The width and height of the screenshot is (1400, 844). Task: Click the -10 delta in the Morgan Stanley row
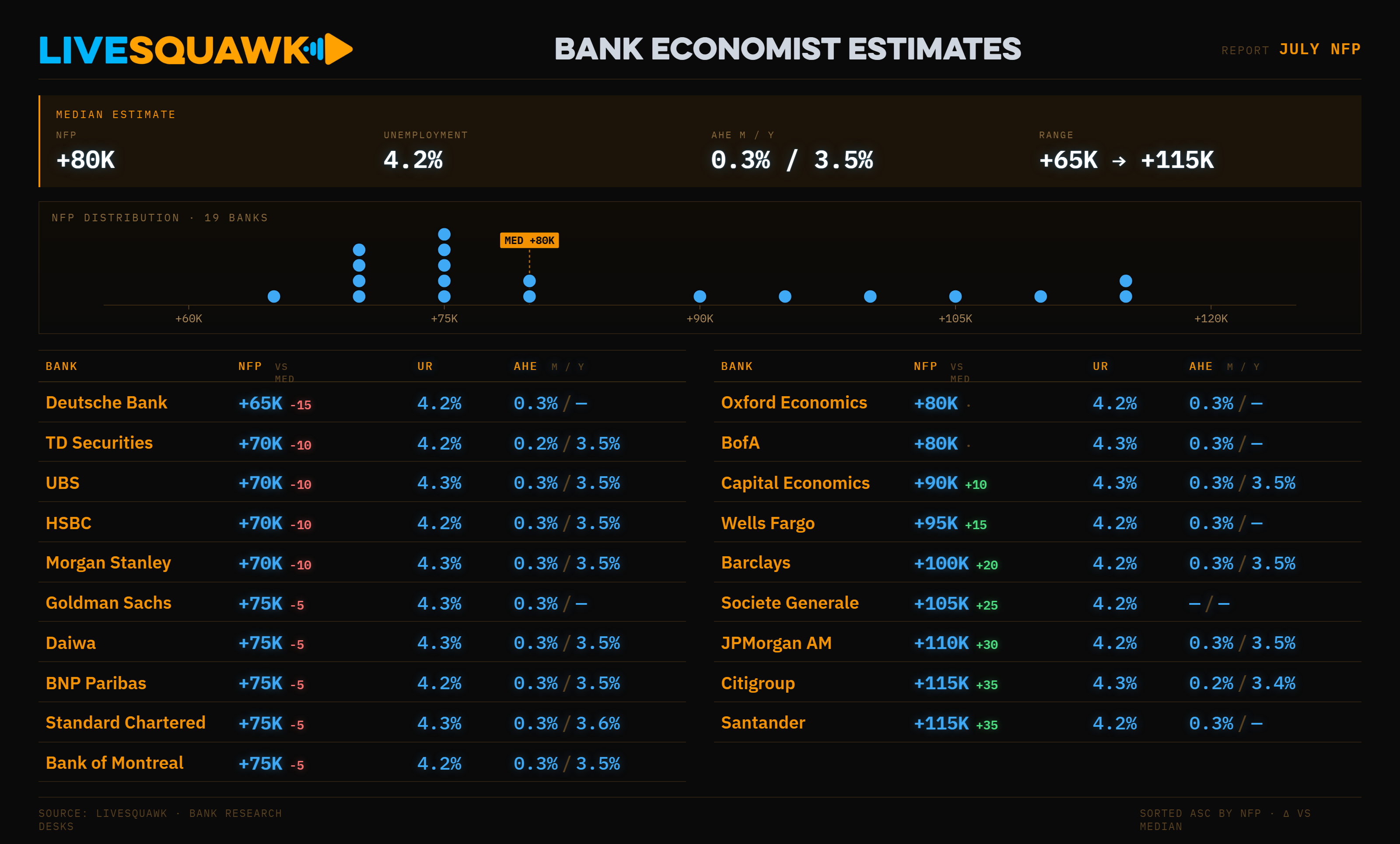[301, 565]
